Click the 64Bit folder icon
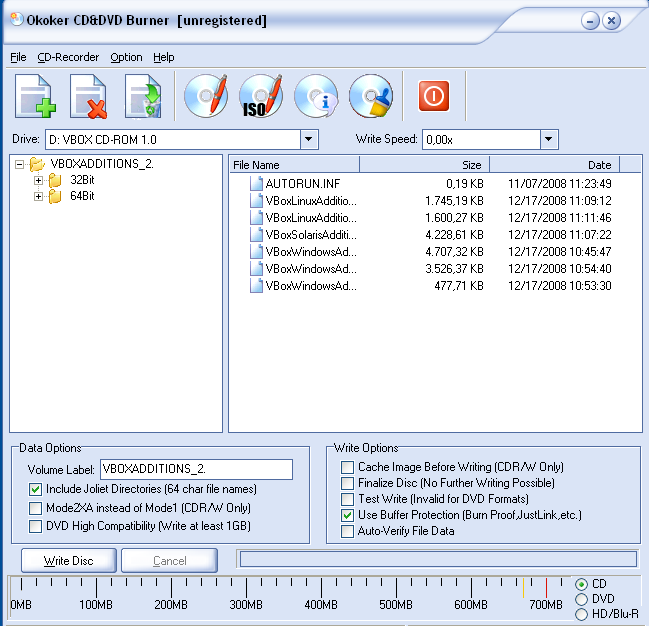The image size is (649, 626). pos(55,196)
